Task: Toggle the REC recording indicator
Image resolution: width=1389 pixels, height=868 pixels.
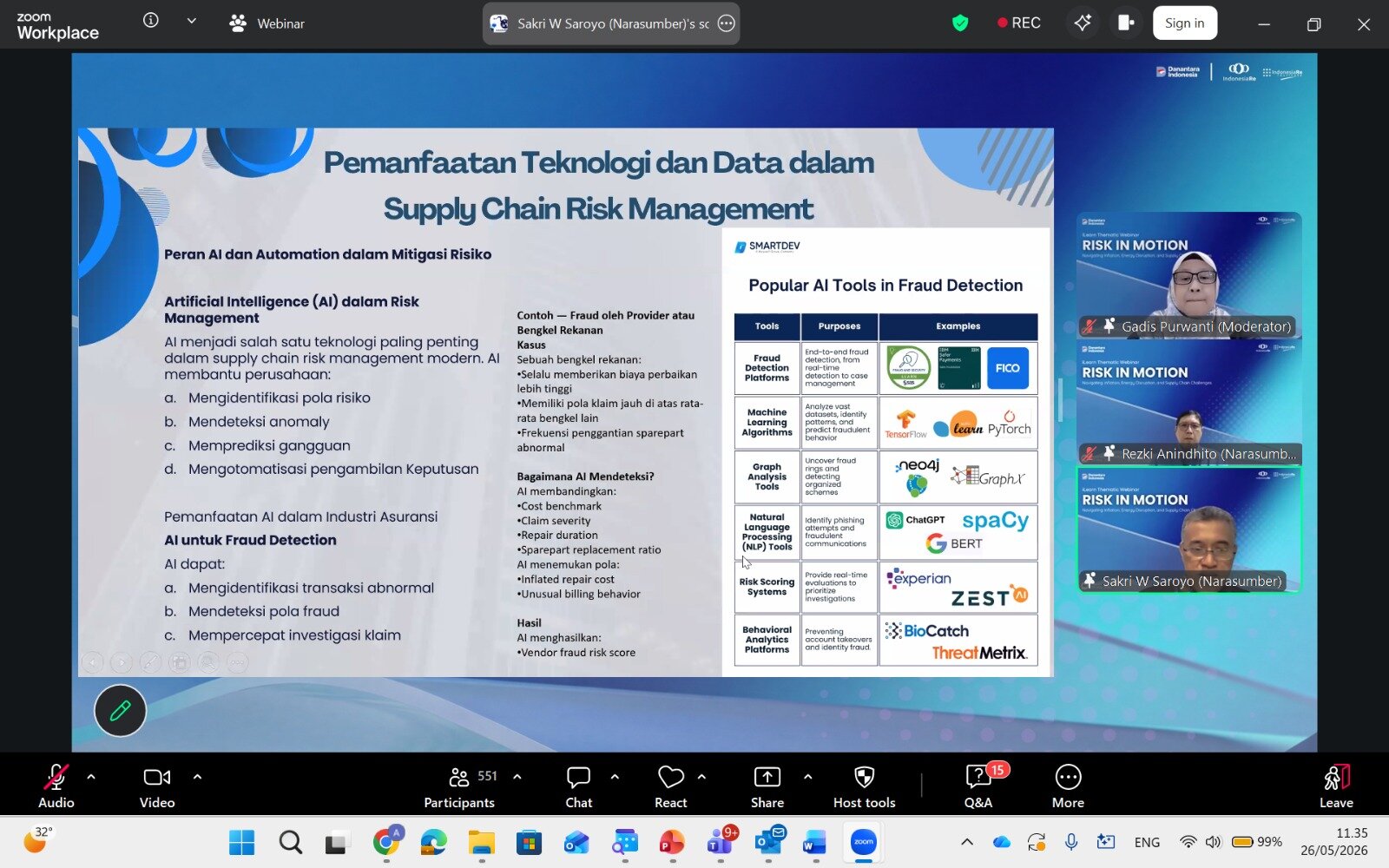Action: pos(1019,23)
